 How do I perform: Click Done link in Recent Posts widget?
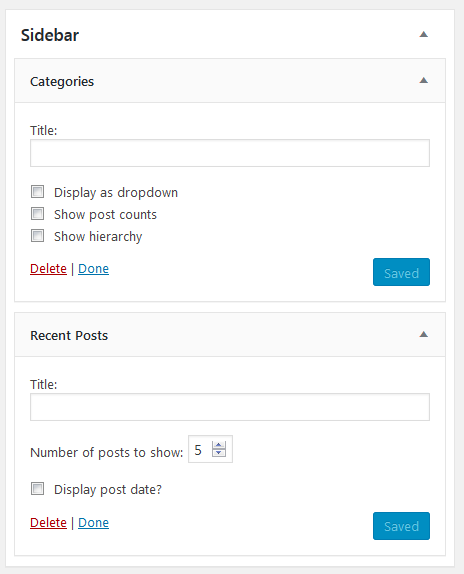(x=93, y=523)
